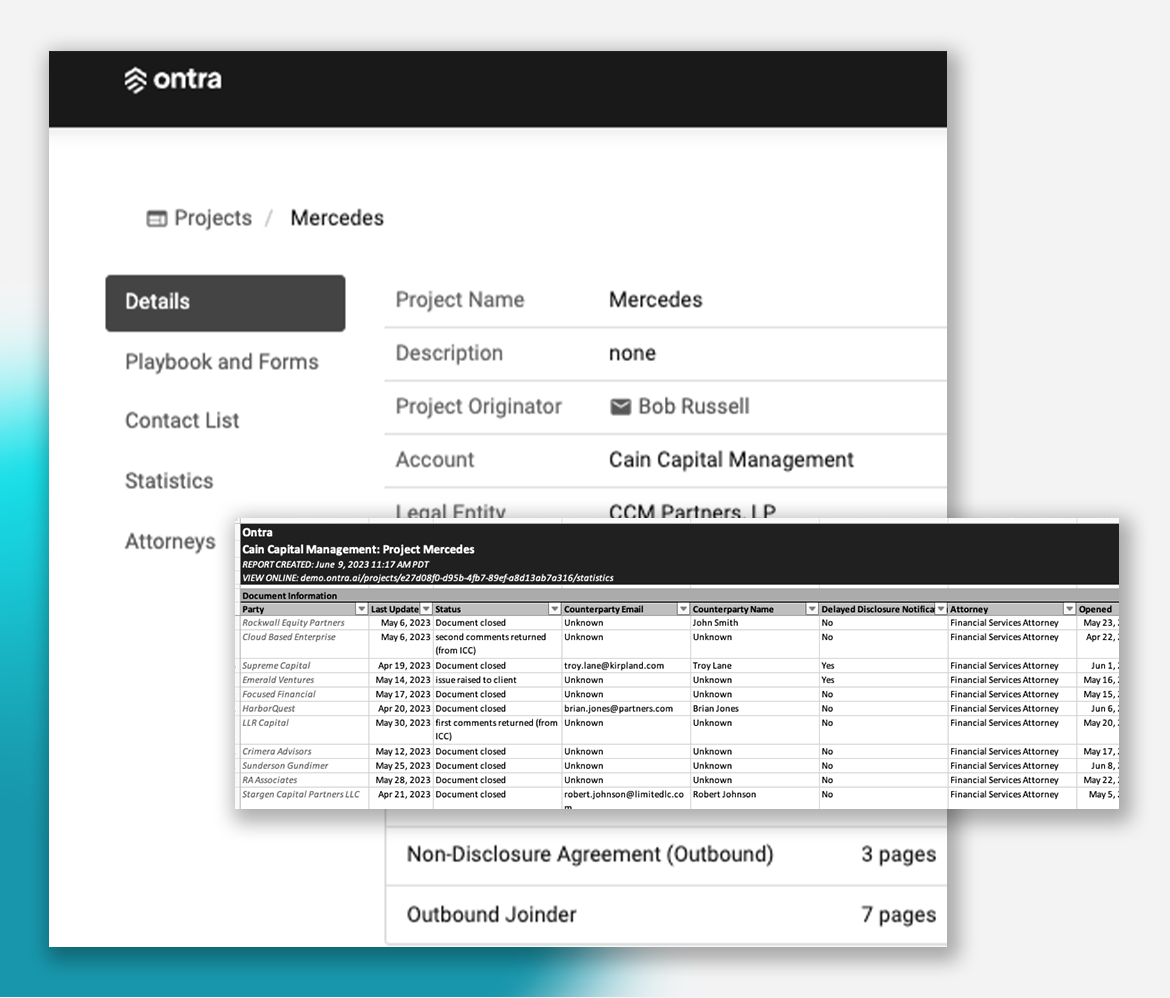Click the Ontra logo in the header

(172, 80)
